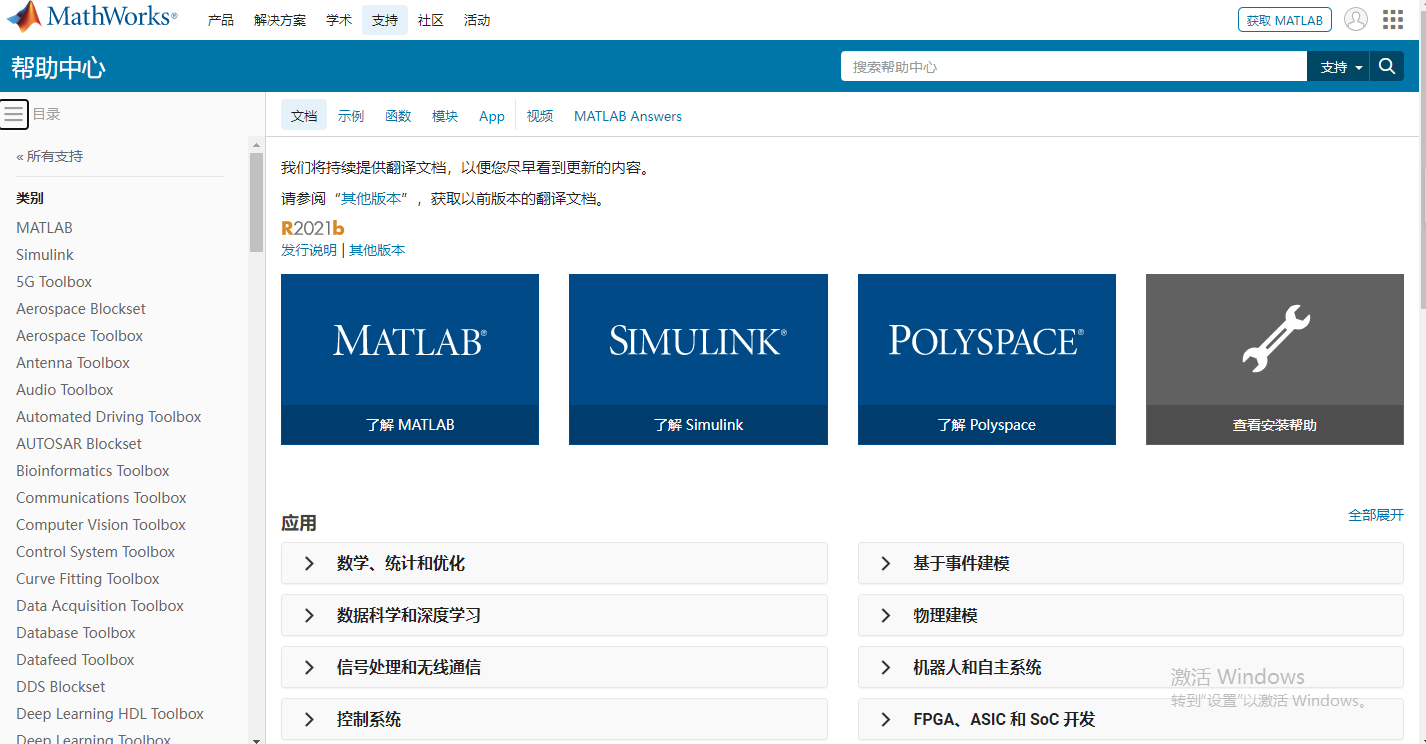Expand the 数据科学和深度学习 section
The width and height of the screenshot is (1426, 744).
[554, 615]
